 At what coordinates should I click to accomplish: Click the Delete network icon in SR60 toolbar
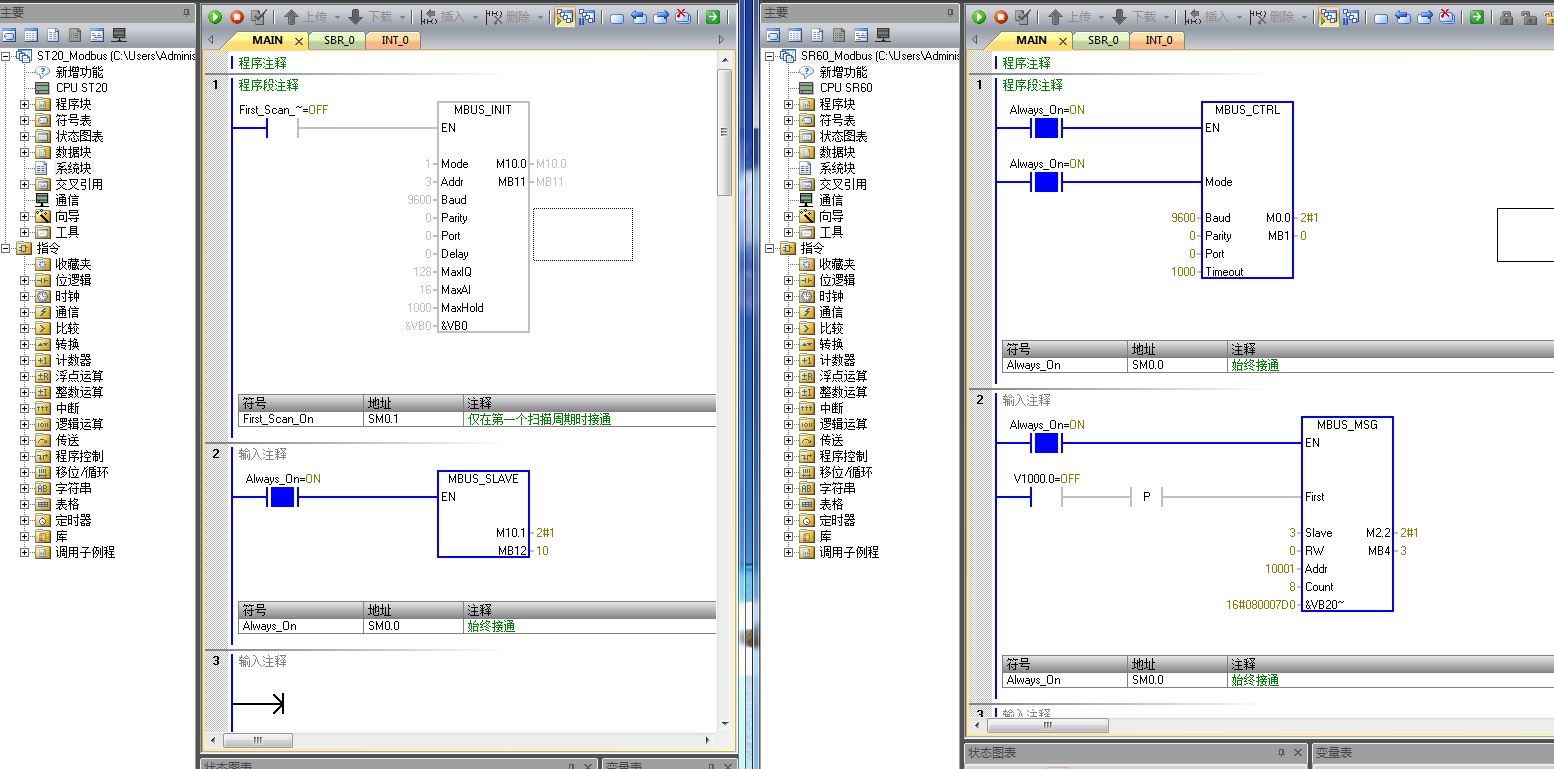[x=1258, y=17]
